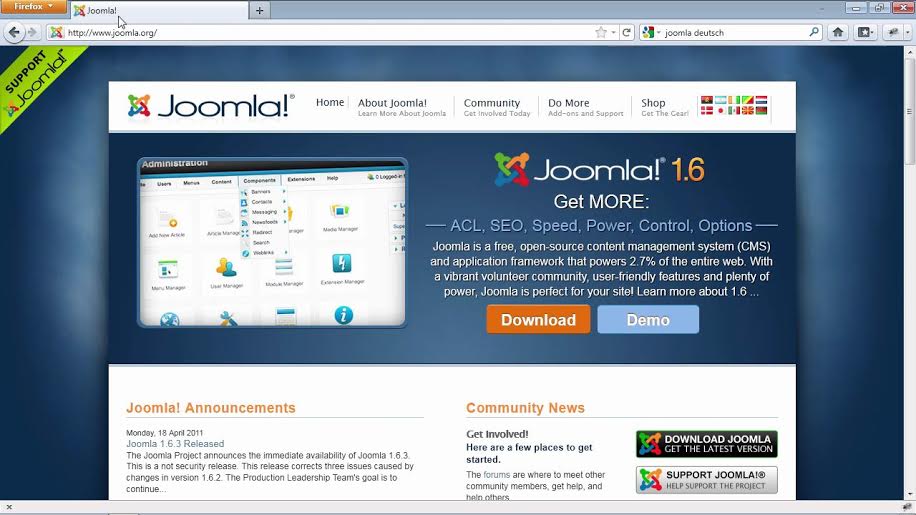
Task: Select the Joomla! browser tab
Action: [x=158, y=11]
